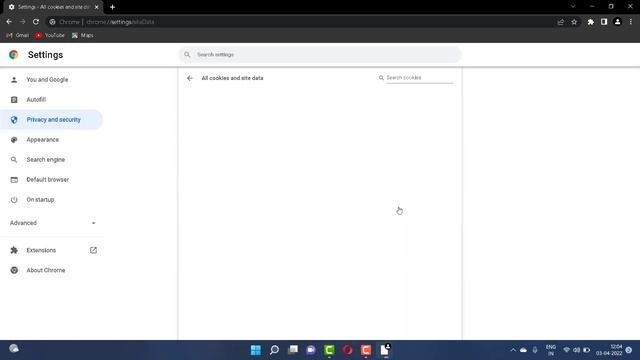Open clock and date calendar
Screen dimensions: 640x360
(609, 350)
